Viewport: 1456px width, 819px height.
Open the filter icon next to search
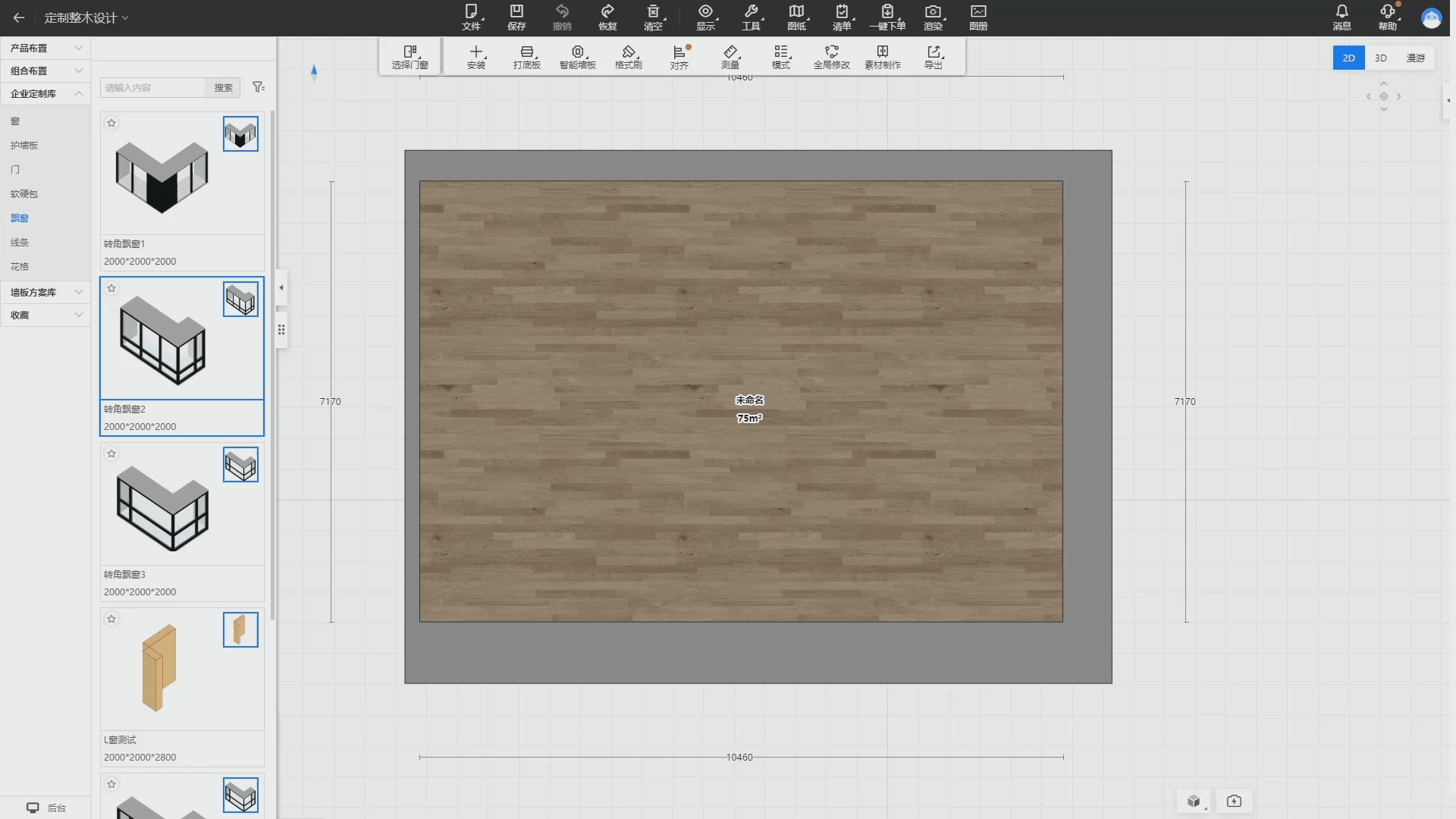coord(259,87)
